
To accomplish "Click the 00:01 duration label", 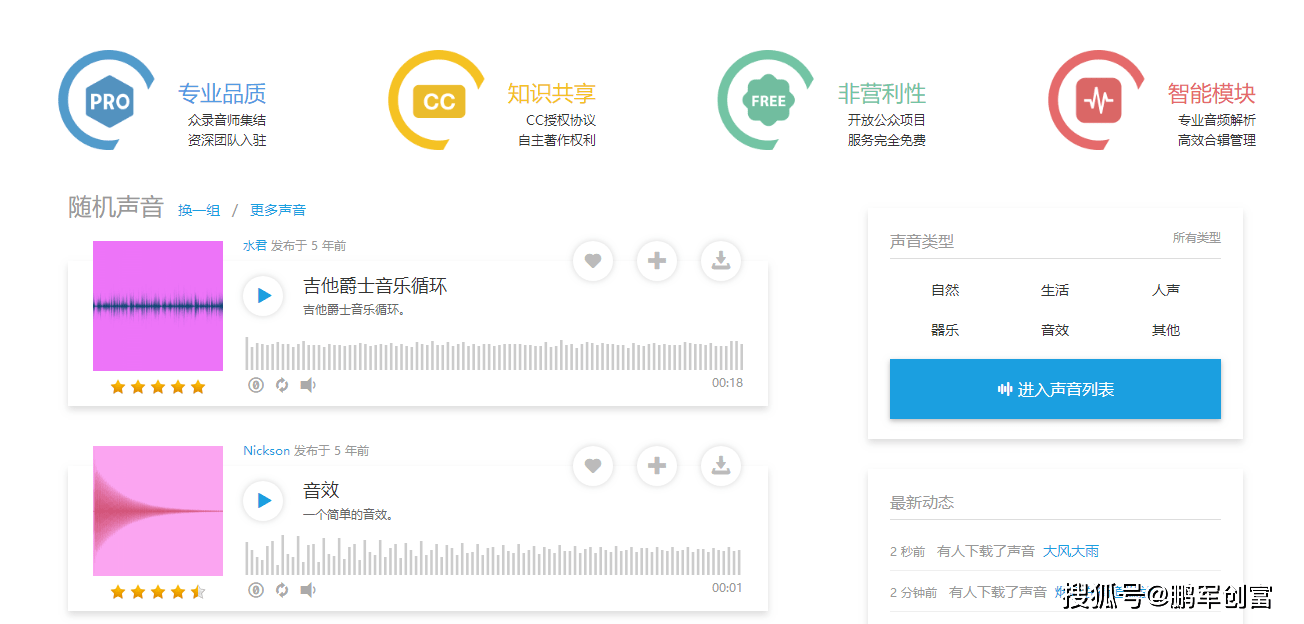I will (x=727, y=588).
